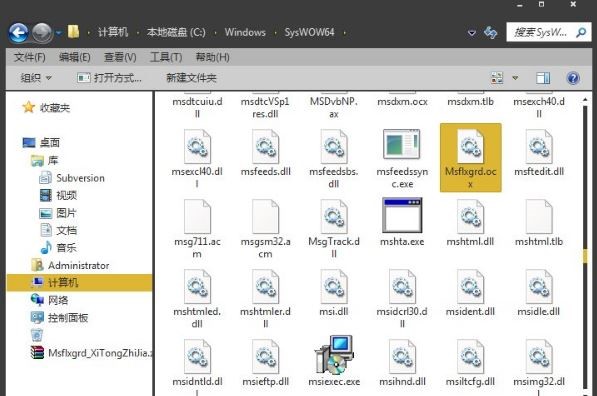Open the 组织 dropdown
Viewport: 597px width, 396px height.
(36, 78)
